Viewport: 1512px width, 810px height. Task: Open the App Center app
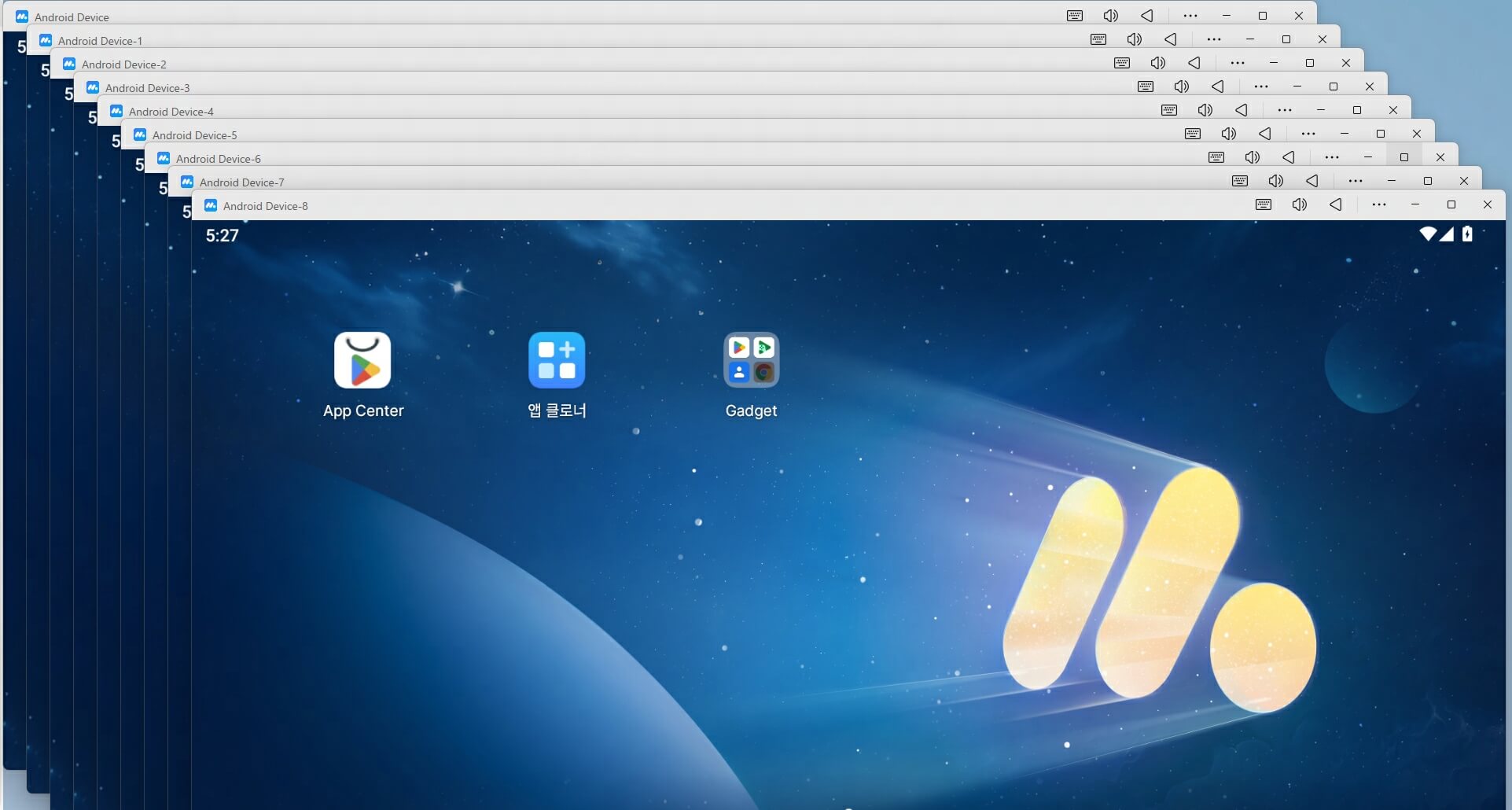coord(362,360)
